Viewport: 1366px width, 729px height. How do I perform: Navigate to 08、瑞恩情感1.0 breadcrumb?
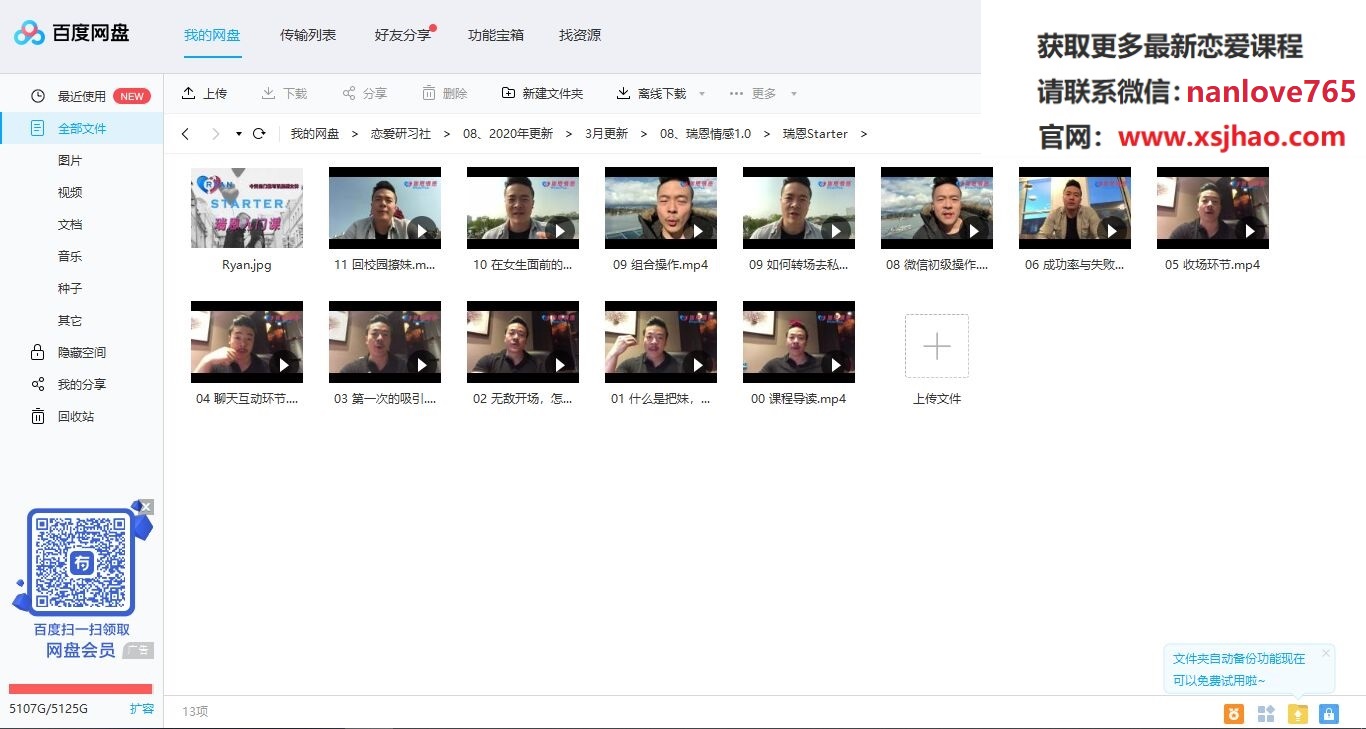tap(706, 133)
